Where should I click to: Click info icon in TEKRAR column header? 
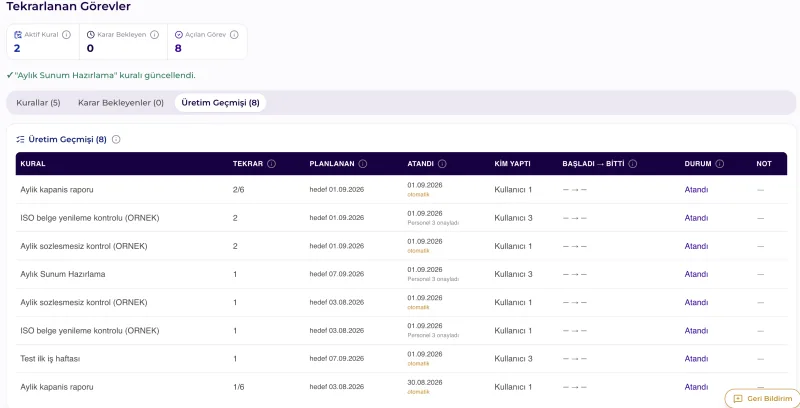tap(271, 164)
